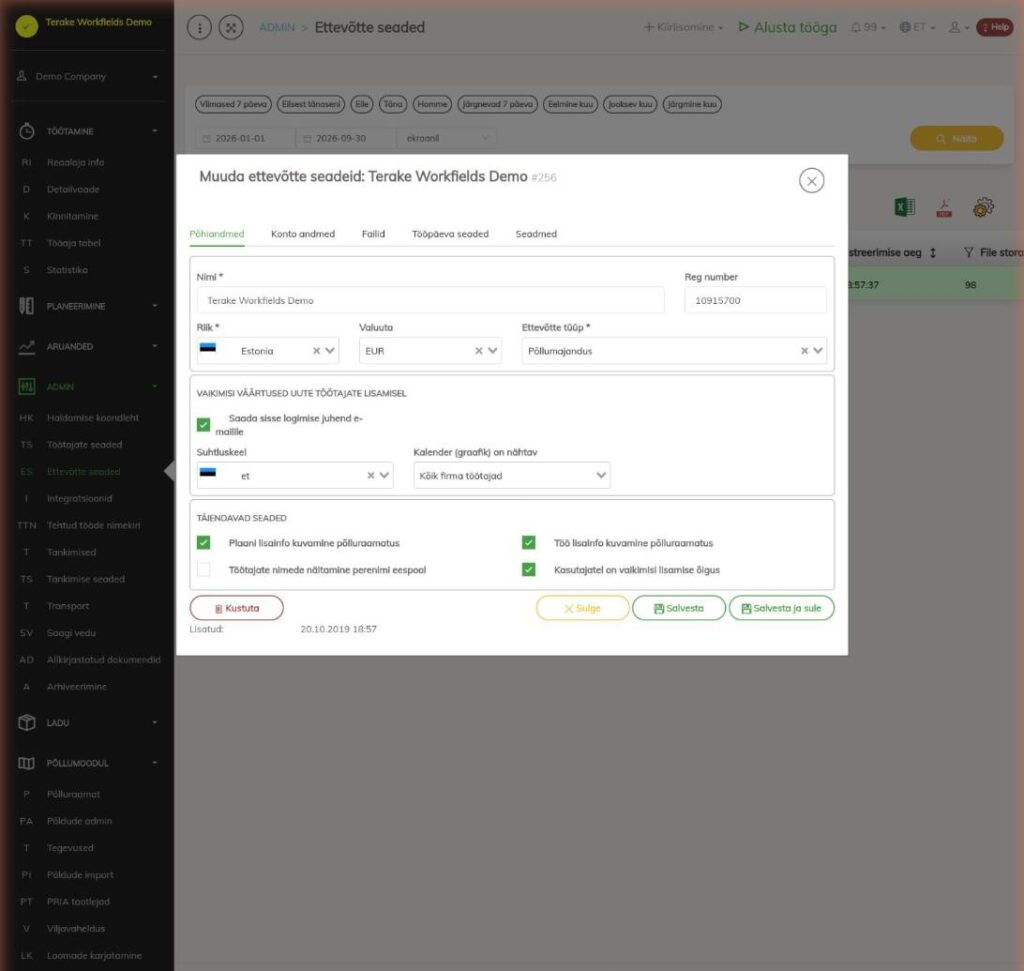The height and width of the screenshot is (971, 1024).
Task: Click the Nimi company name field
Action: tap(430, 300)
